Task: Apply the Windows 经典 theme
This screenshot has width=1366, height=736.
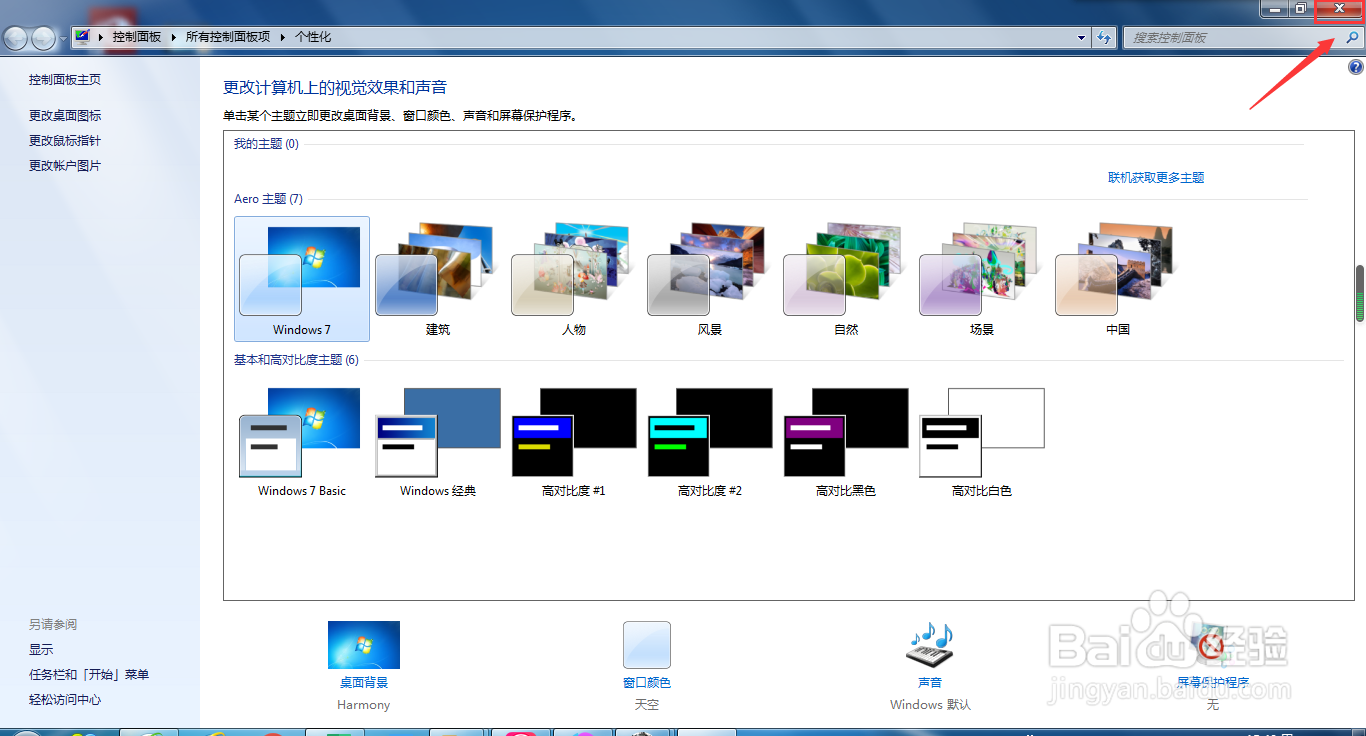Action: click(x=438, y=441)
